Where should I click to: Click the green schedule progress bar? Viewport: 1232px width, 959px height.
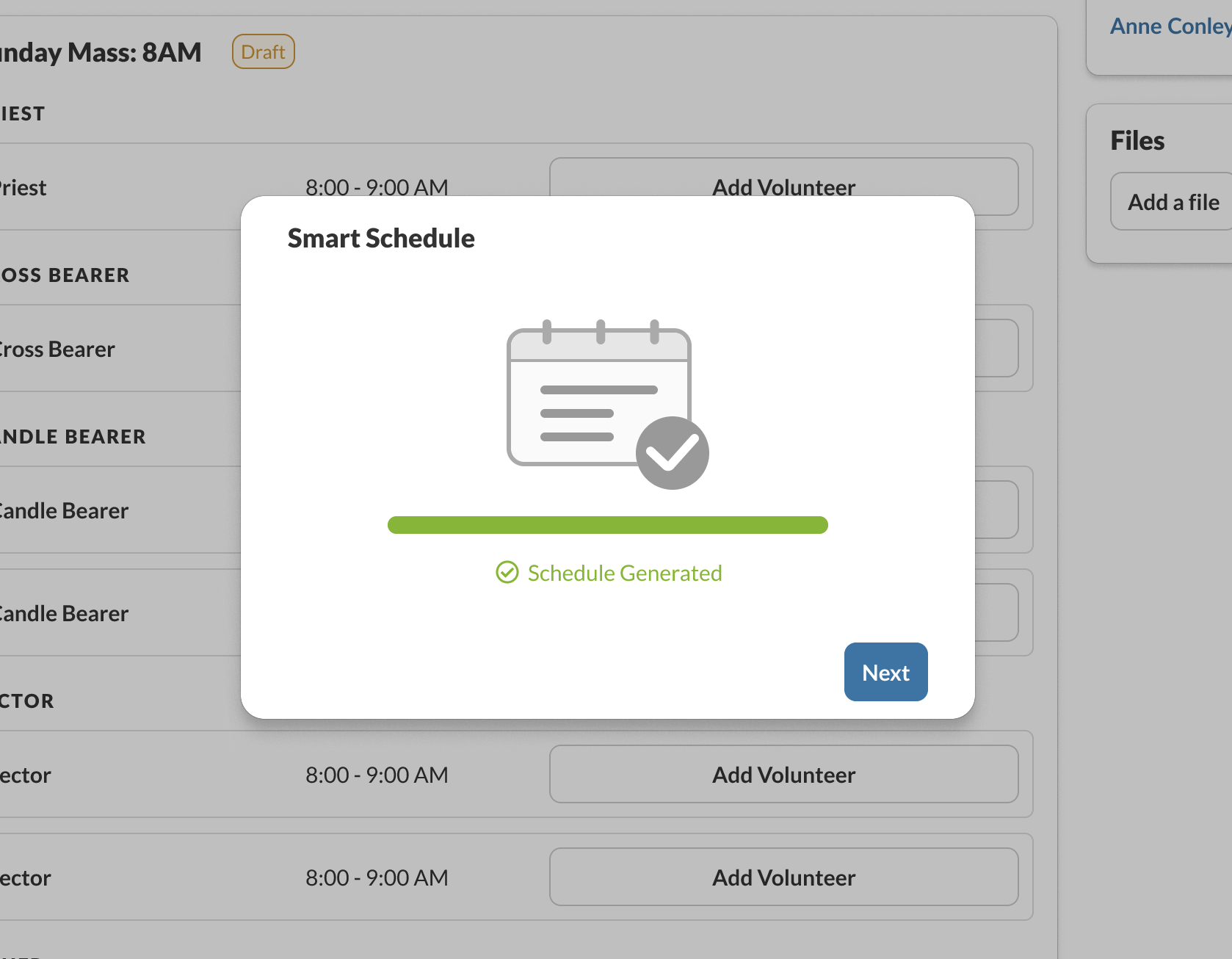pos(607,525)
